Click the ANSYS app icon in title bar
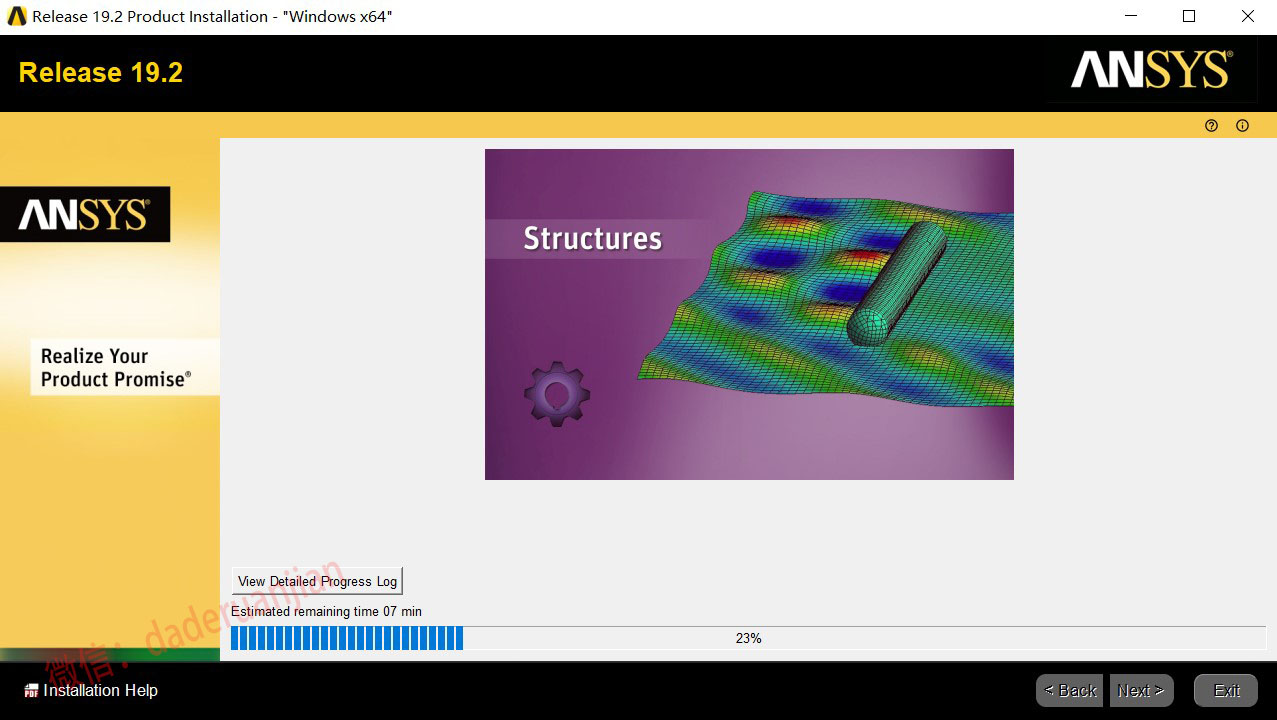1277x720 pixels. (17, 16)
